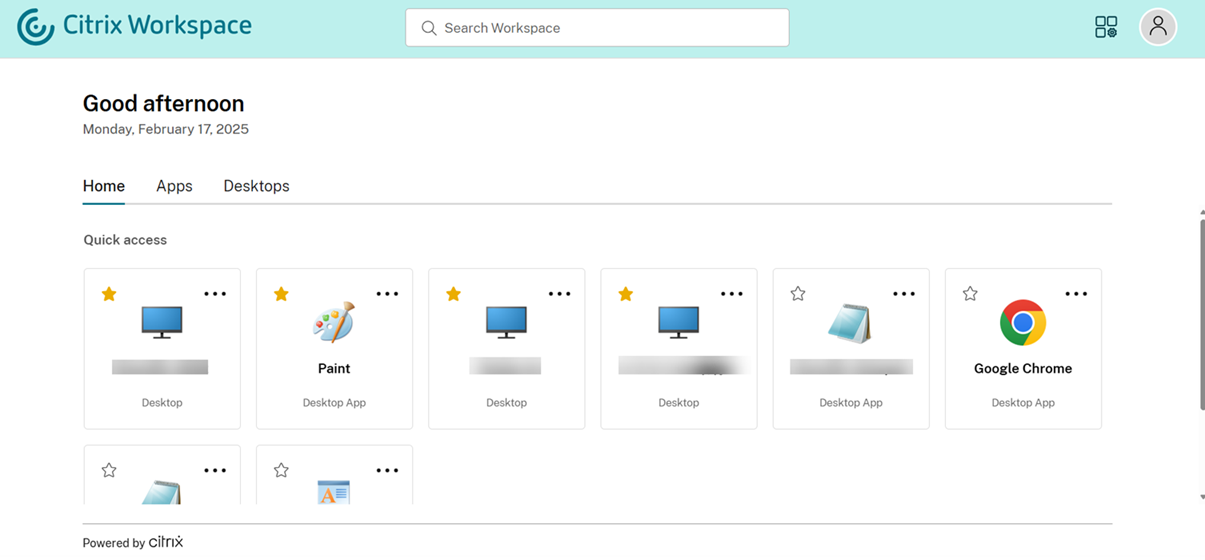Switch to the Apps tab
Viewport: 1205px width, 560px height.
(x=174, y=186)
